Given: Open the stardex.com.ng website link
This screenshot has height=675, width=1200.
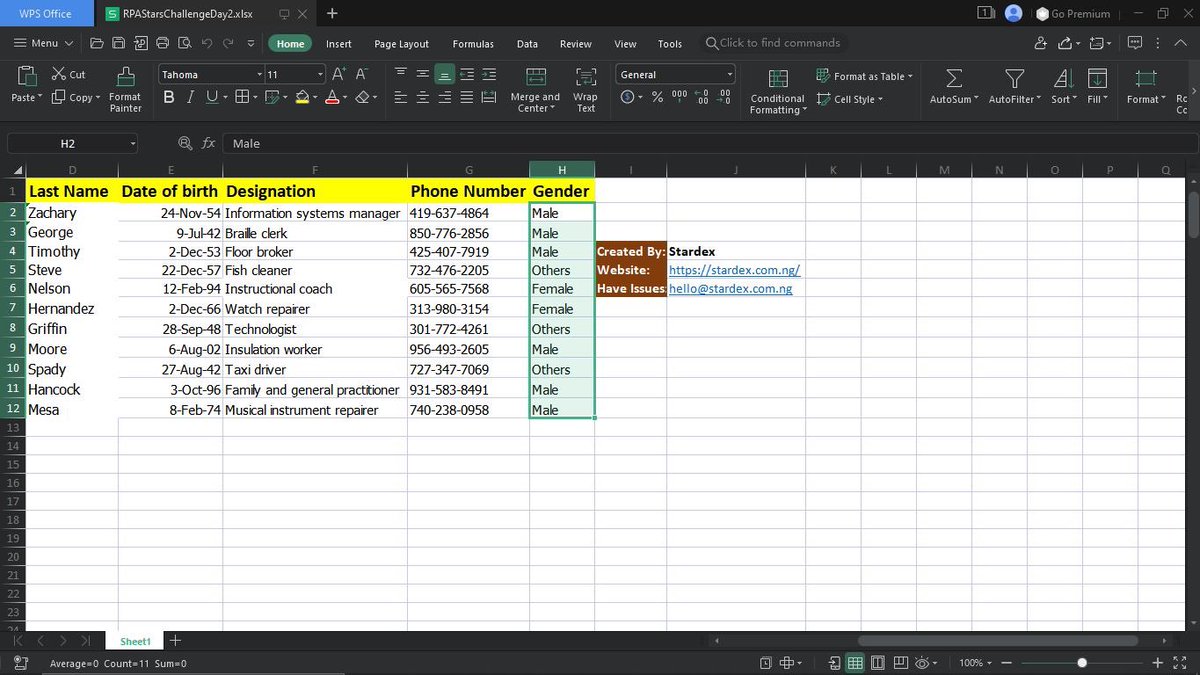Looking at the screenshot, I should click(x=735, y=270).
